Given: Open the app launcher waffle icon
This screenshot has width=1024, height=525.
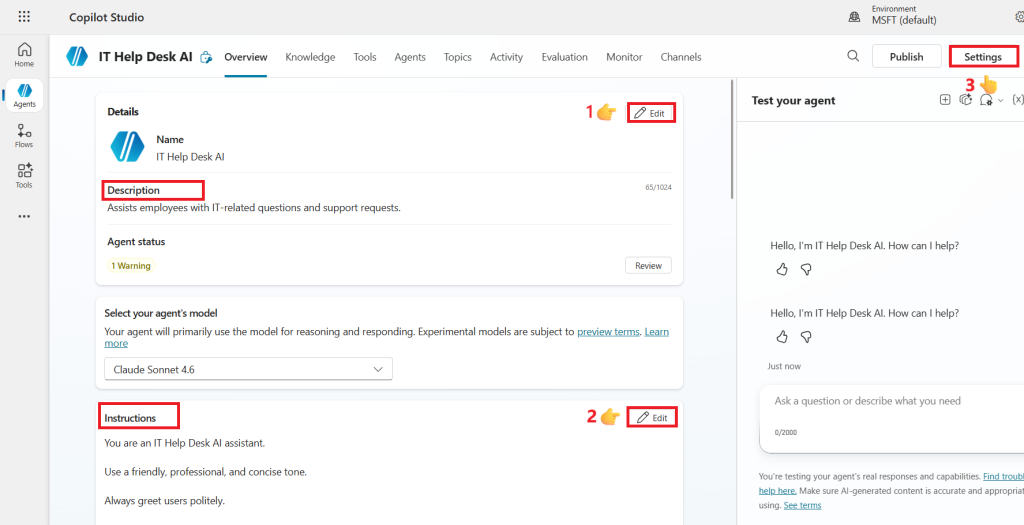Looking at the screenshot, I should [x=24, y=17].
